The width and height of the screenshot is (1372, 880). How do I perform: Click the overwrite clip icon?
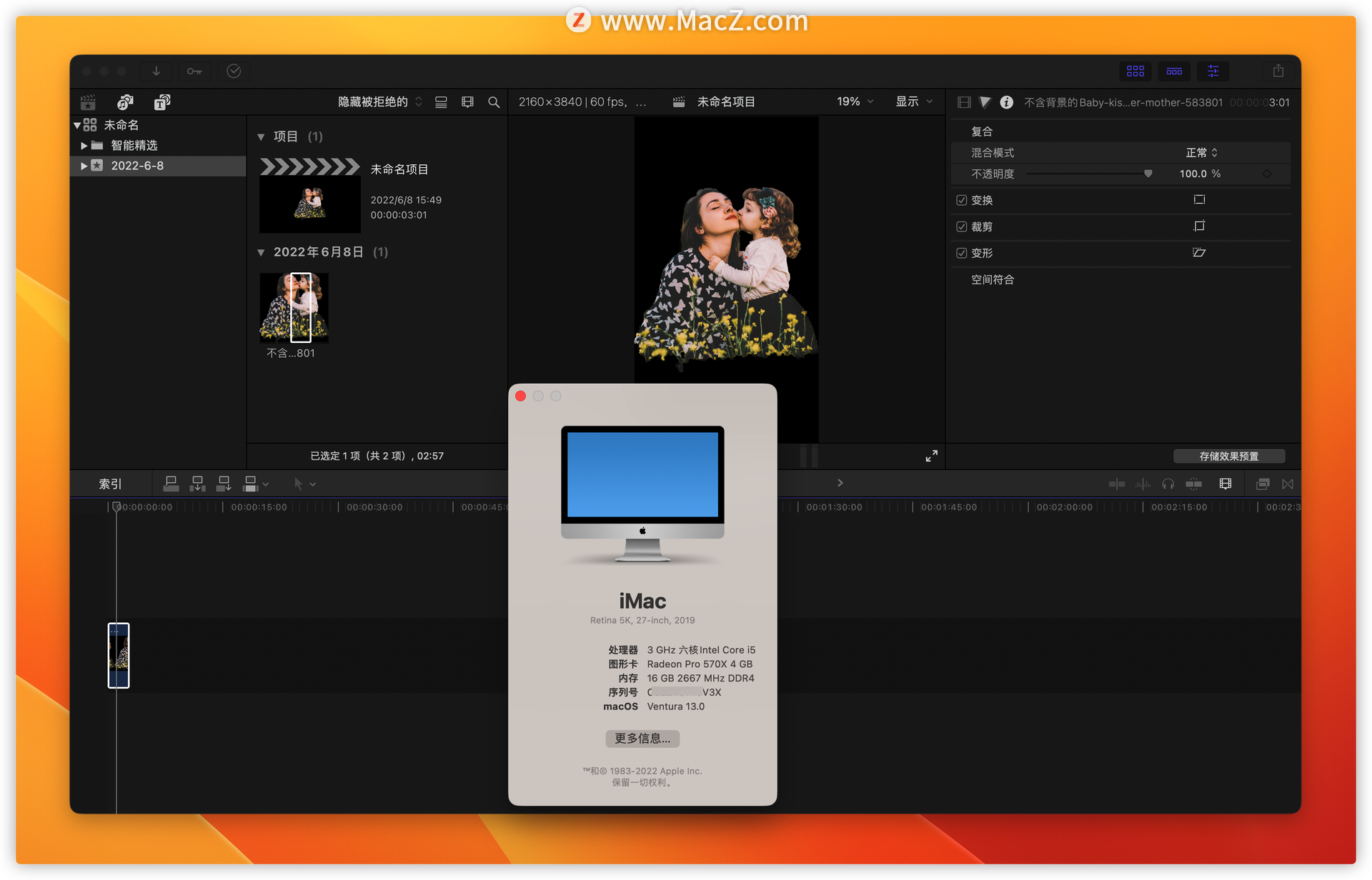pos(250,484)
